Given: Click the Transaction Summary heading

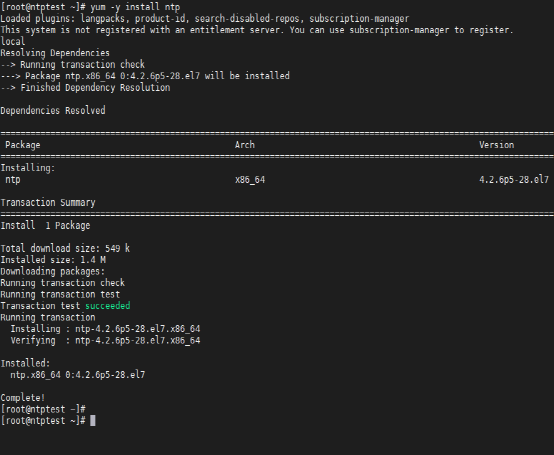Looking at the screenshot, I should pos(48,202).
